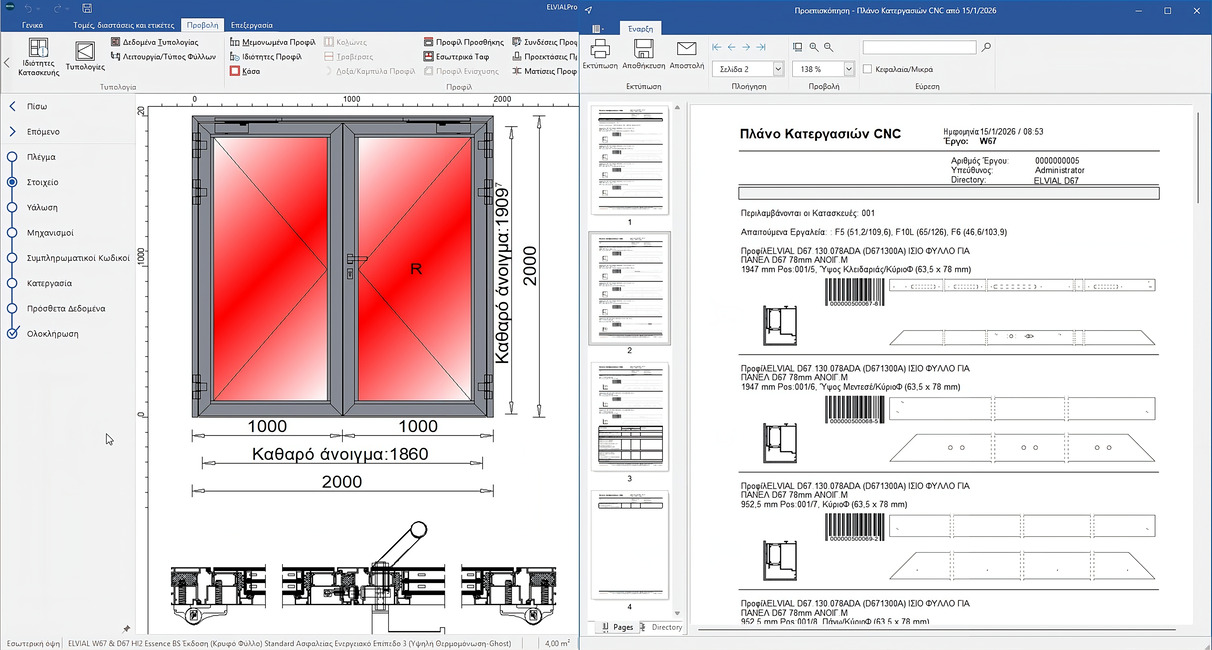
Task: Click the Αποστολή envelope icon
Action: pos(686,49)
